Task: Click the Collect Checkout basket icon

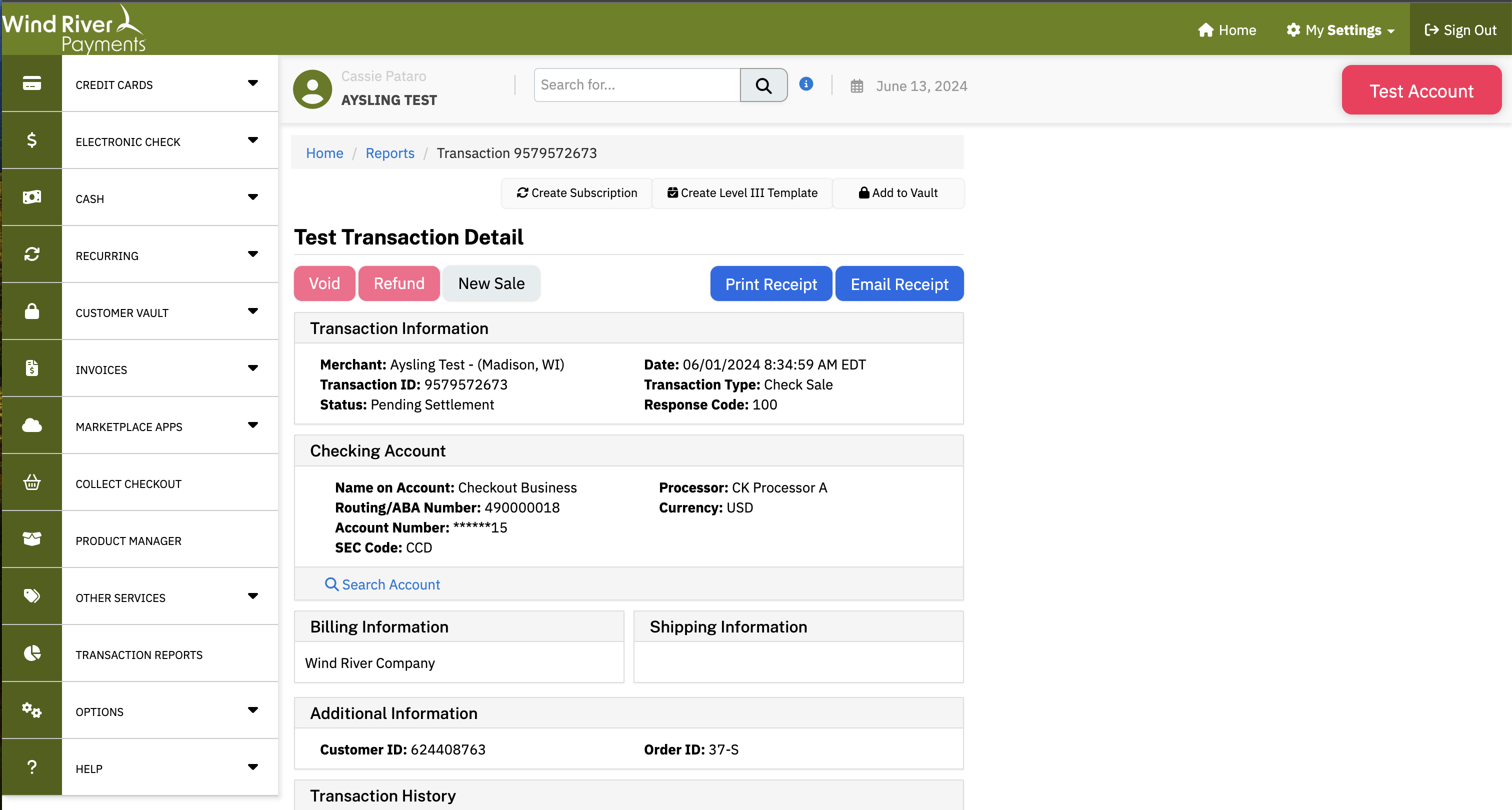Action: click(x=31, y=482)
